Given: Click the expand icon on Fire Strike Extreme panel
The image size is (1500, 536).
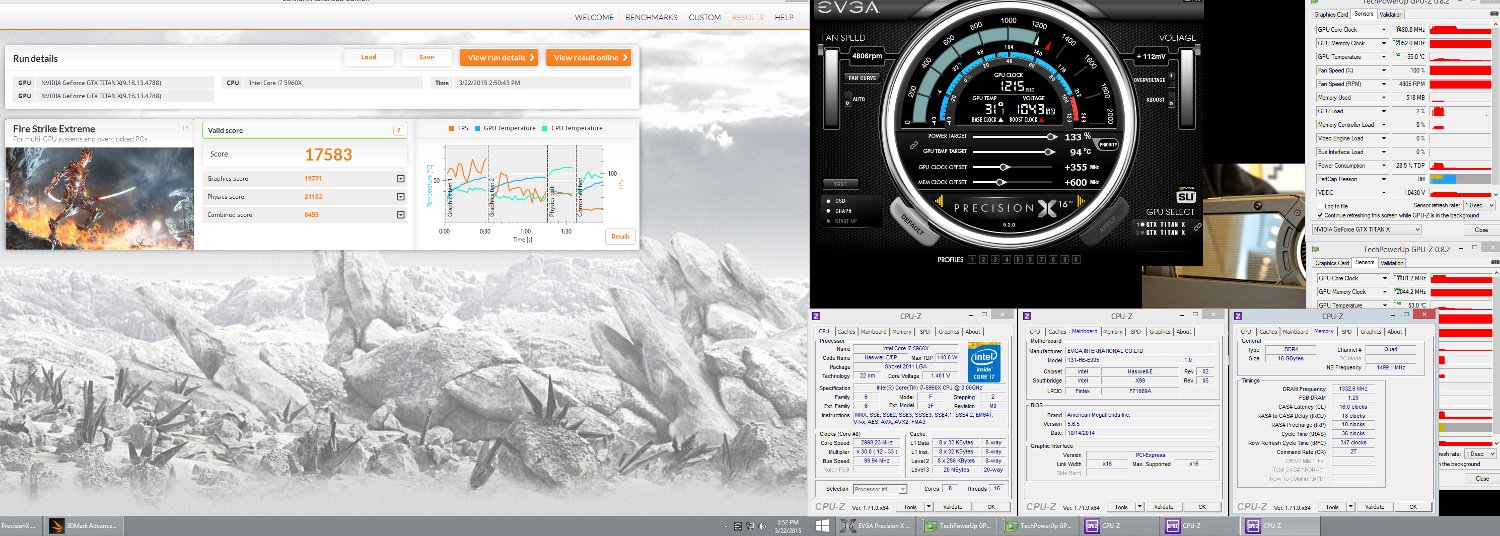Looking at the screenshot, I should (x=186, y=128).
